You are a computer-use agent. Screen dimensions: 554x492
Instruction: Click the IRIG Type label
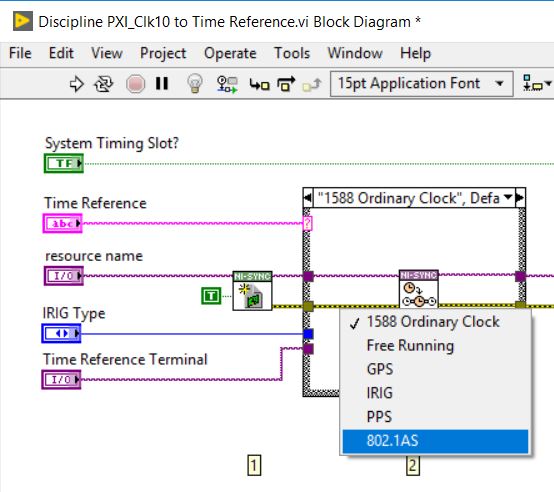pos(74,314)
